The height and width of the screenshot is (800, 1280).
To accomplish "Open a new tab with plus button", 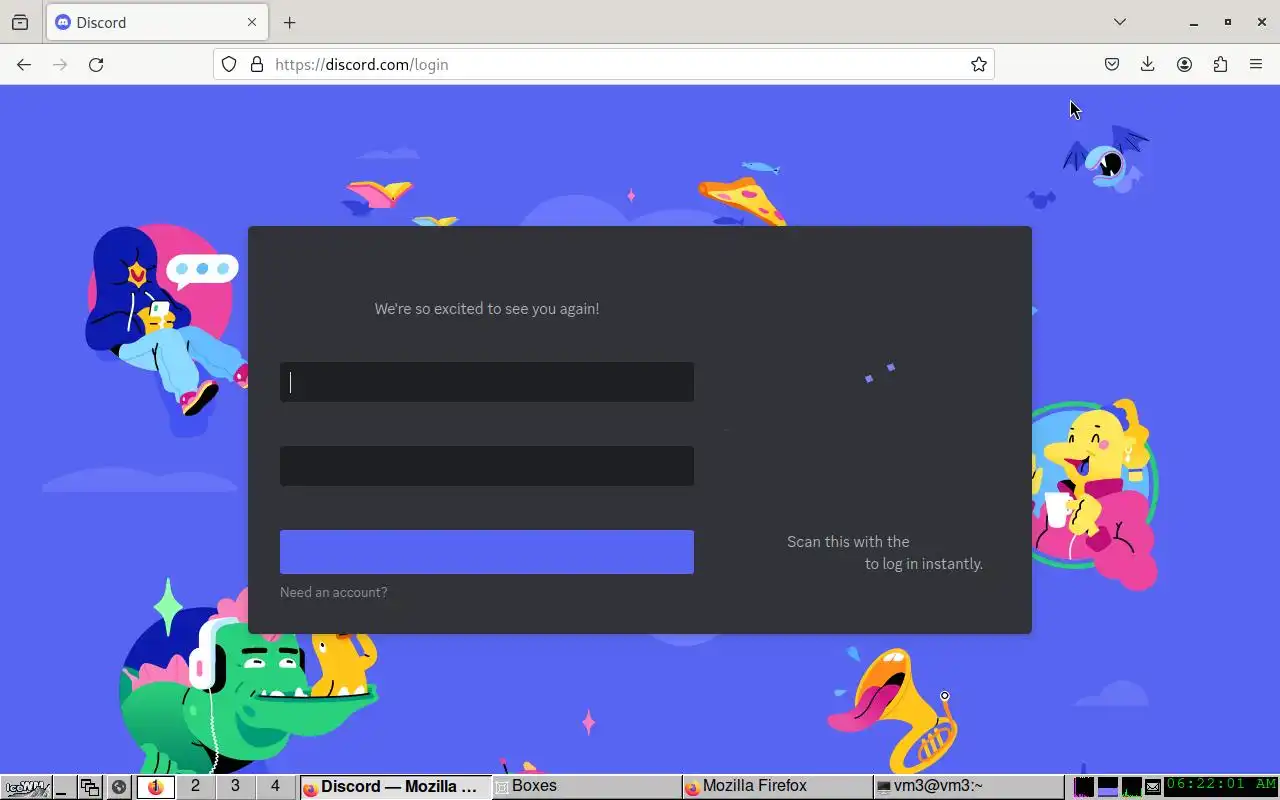I will [x=289, y=22].
